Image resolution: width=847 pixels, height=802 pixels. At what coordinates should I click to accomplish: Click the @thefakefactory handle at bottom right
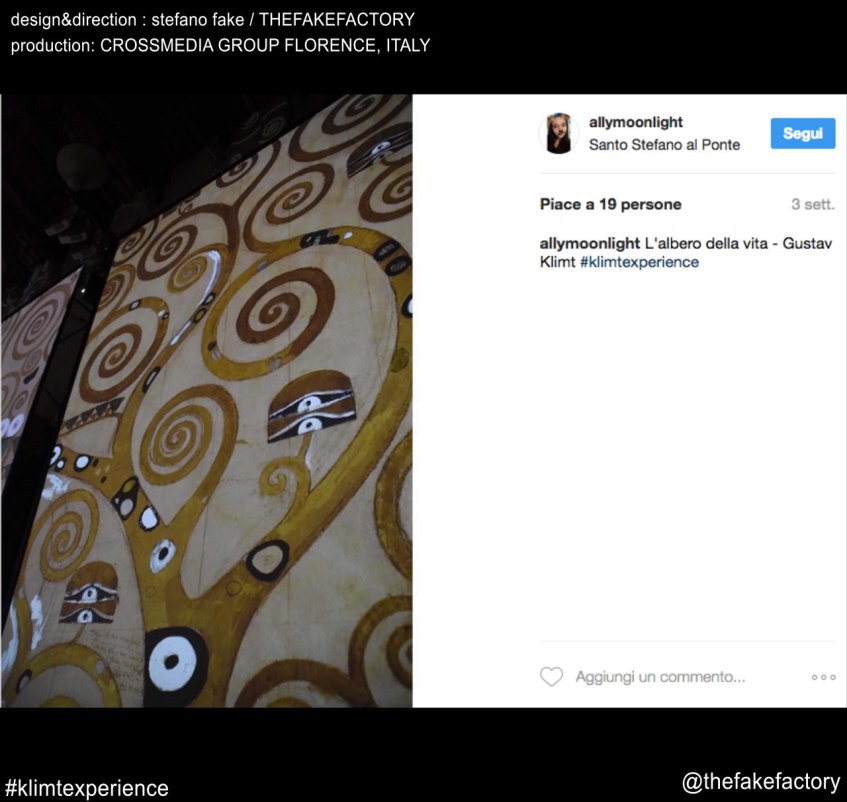(x=760, y=782)
